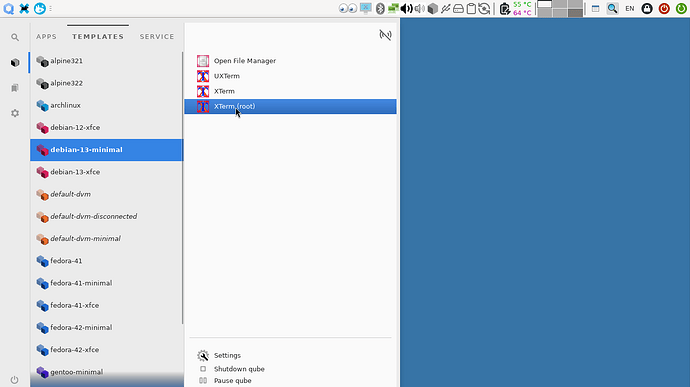Screen dimensions: 690x387
Task: Open qube Settings
Action: [x=290, y=355]
